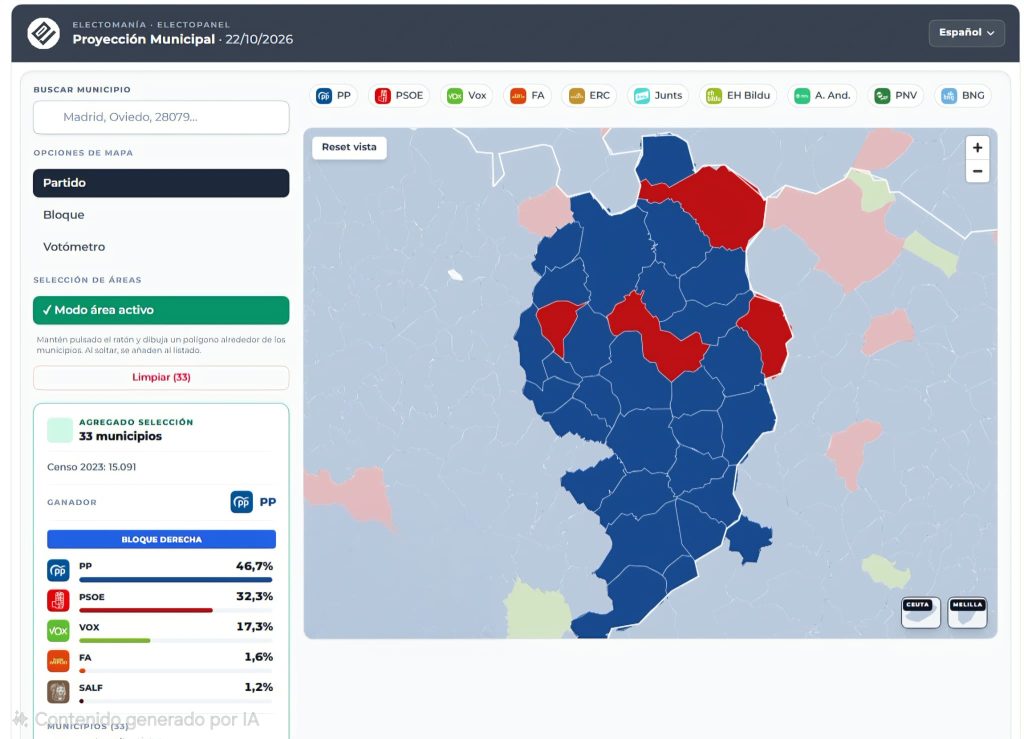Click the PP 46,7% progress bar
This screenshot has width=1024, height=739.
[176, 580]
